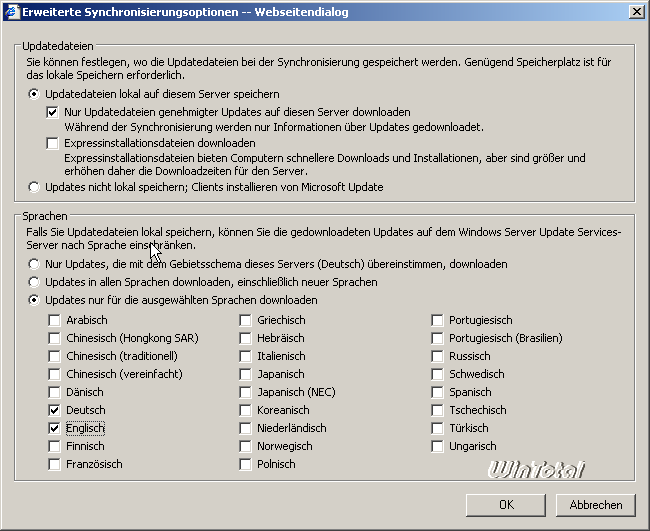Enable the Niederländisch checkbox
The width and height of the screenshot is (650, 531).
tap(245, 428)
